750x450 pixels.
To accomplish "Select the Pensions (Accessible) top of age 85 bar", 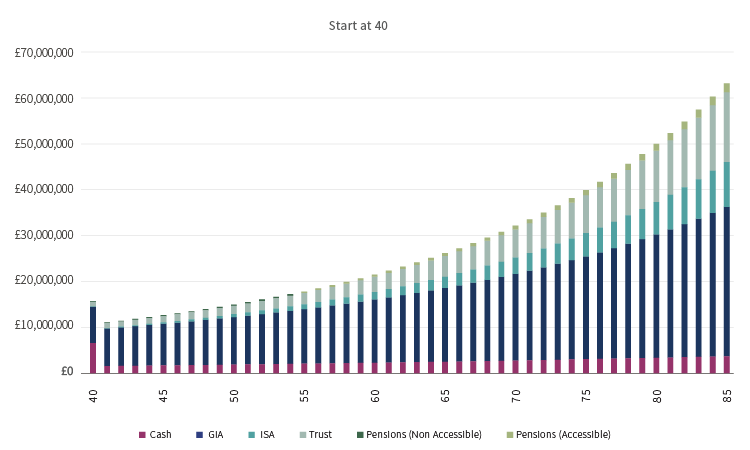I will coord(727,88).
